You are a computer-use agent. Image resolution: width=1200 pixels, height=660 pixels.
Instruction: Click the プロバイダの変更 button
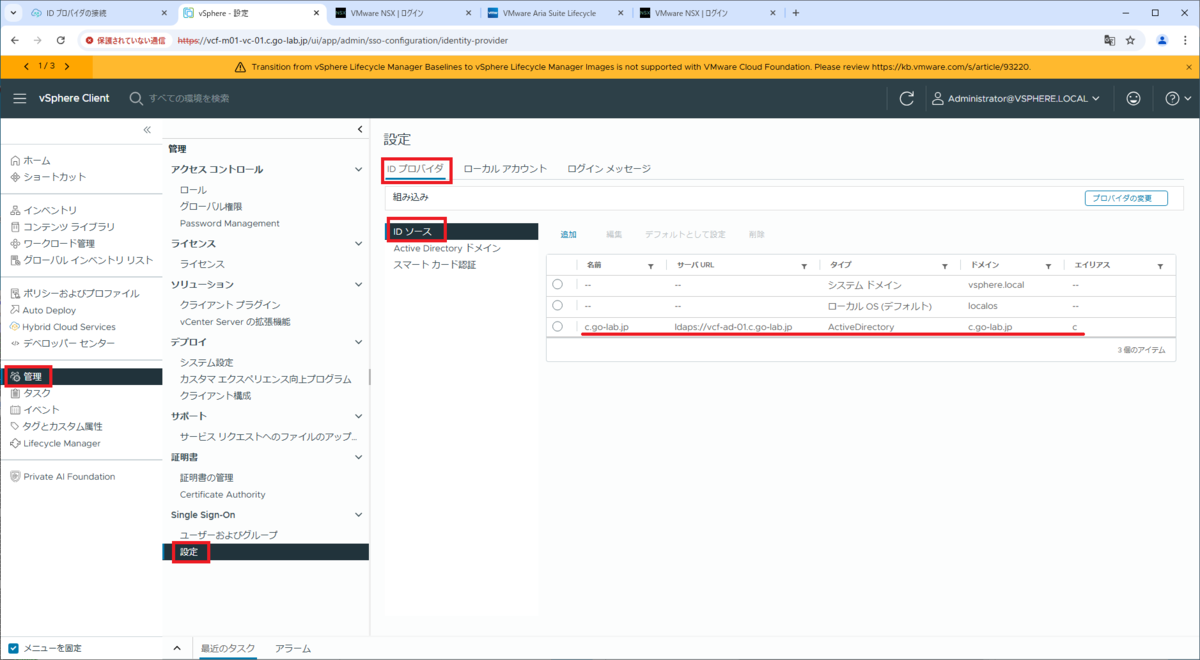click(x=1126, y=198)
